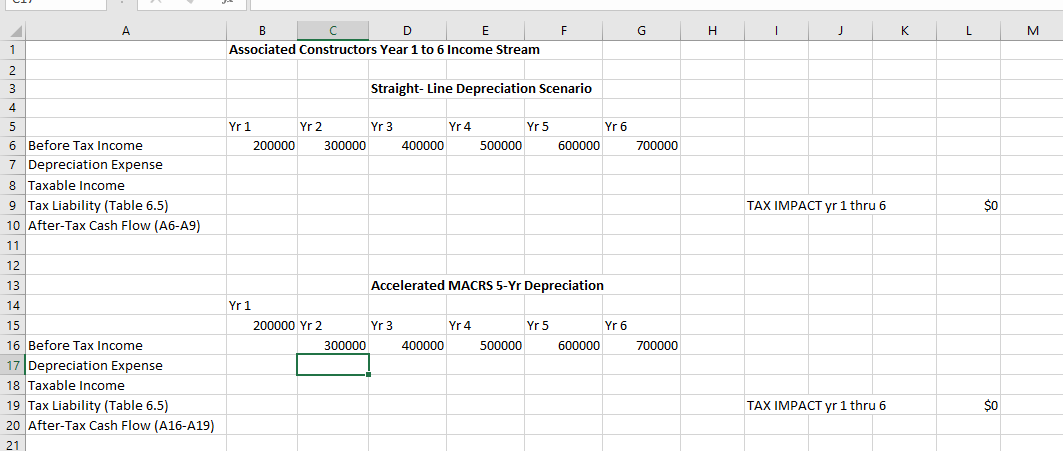Screen dimensions: 1063x451
Task: Click the 400000 value in row 16
Action: click(x=422, y=346)
